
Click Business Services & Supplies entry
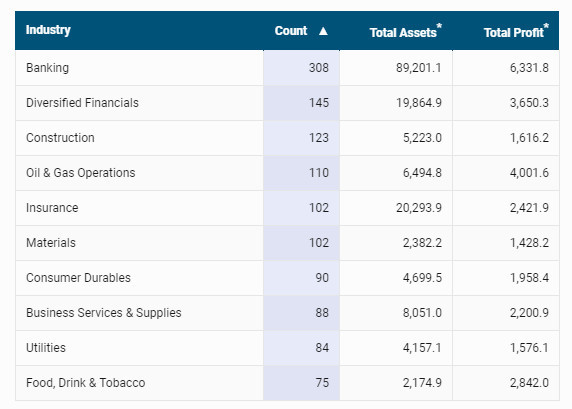pyautogui.click(x=104, y=313)
